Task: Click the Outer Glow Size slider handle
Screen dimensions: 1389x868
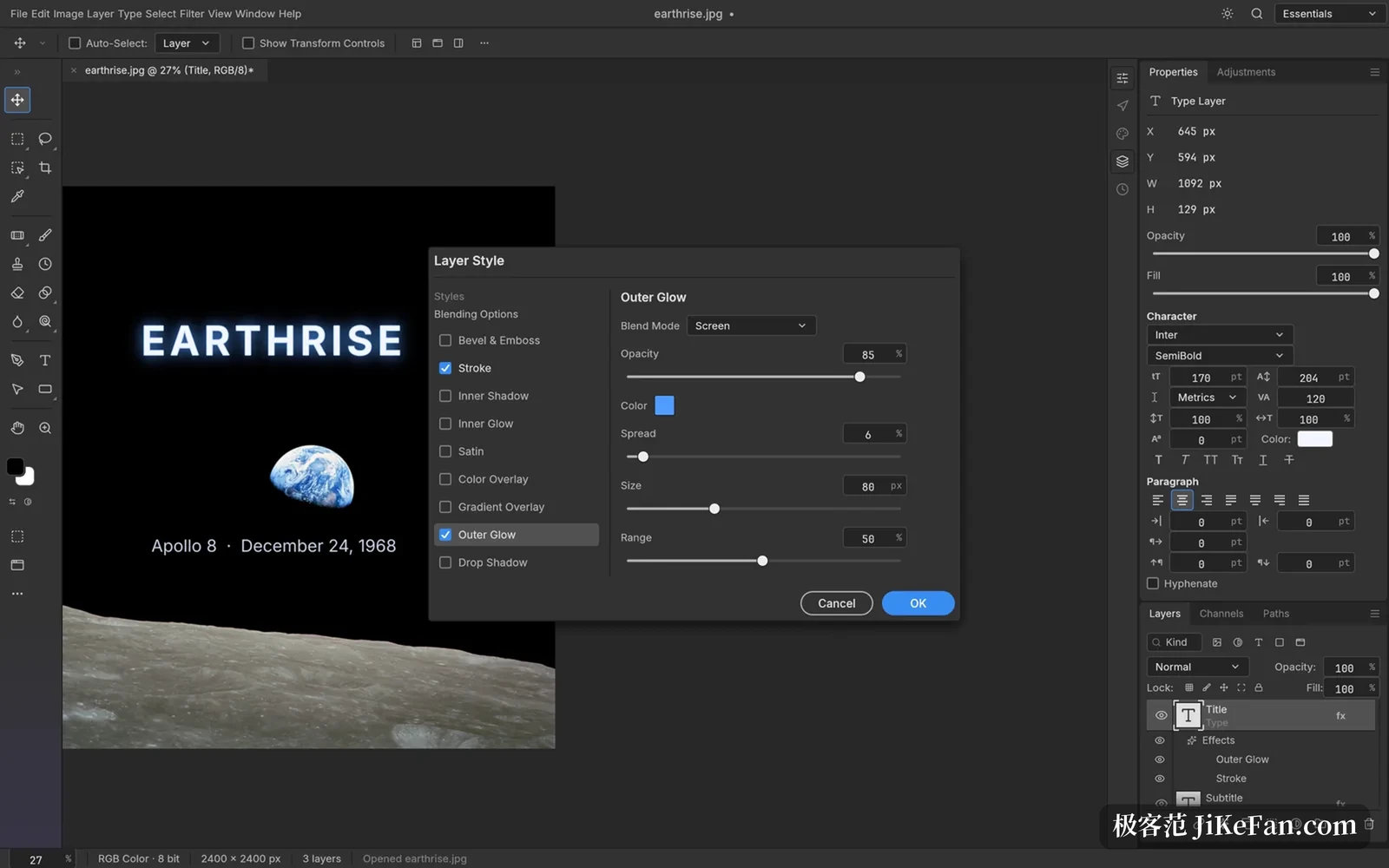Action: tap(714, 509)
